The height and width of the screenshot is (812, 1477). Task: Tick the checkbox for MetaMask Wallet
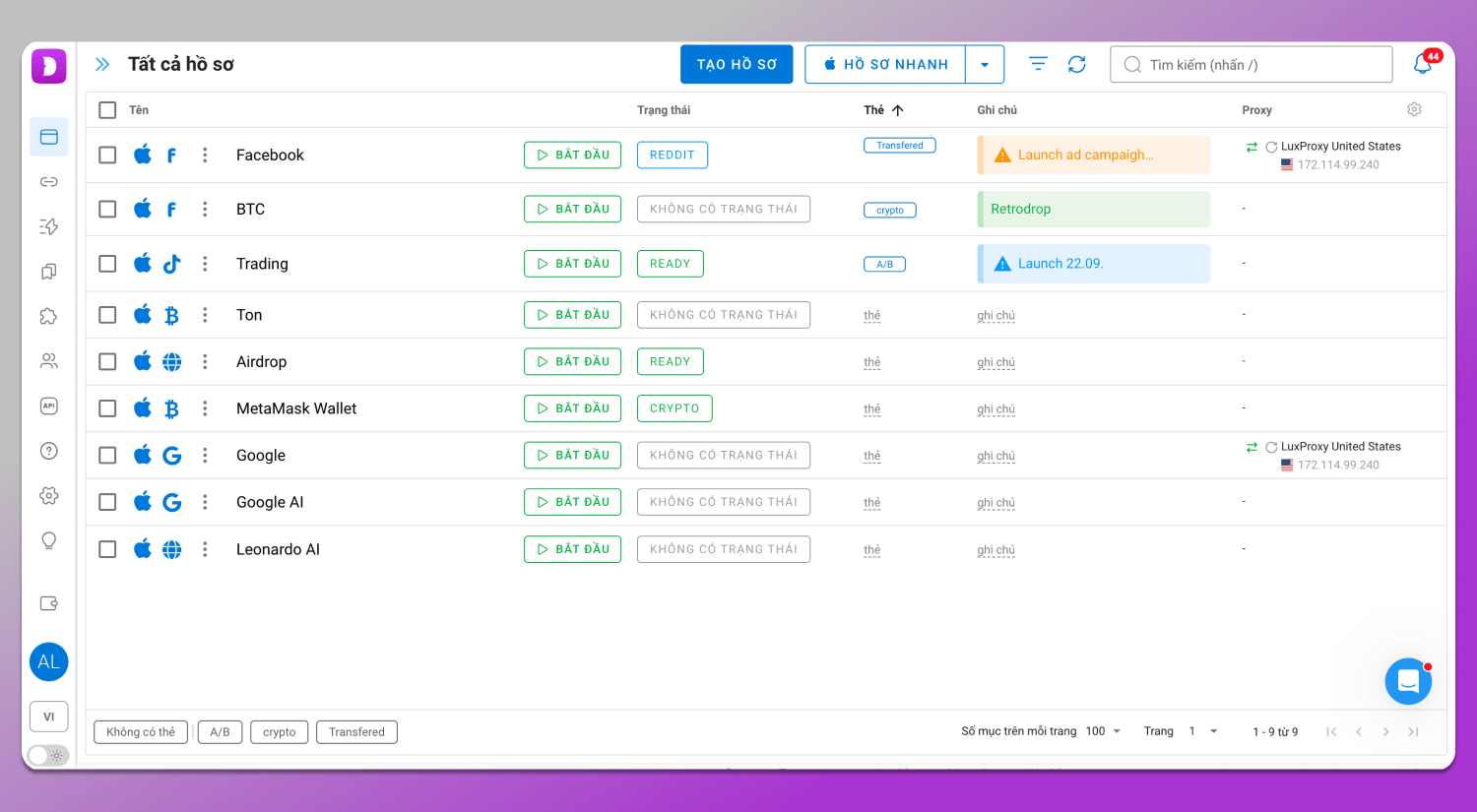pyautogui.click(x=107, y=408)
